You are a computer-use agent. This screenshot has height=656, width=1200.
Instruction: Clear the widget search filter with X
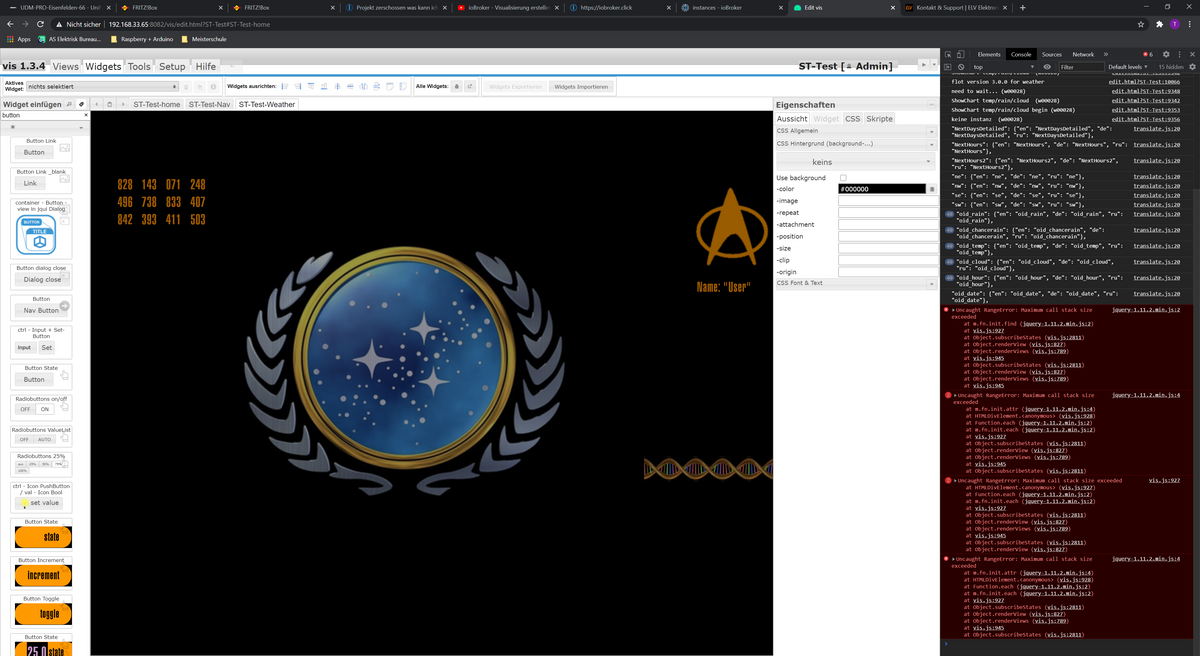84,115
